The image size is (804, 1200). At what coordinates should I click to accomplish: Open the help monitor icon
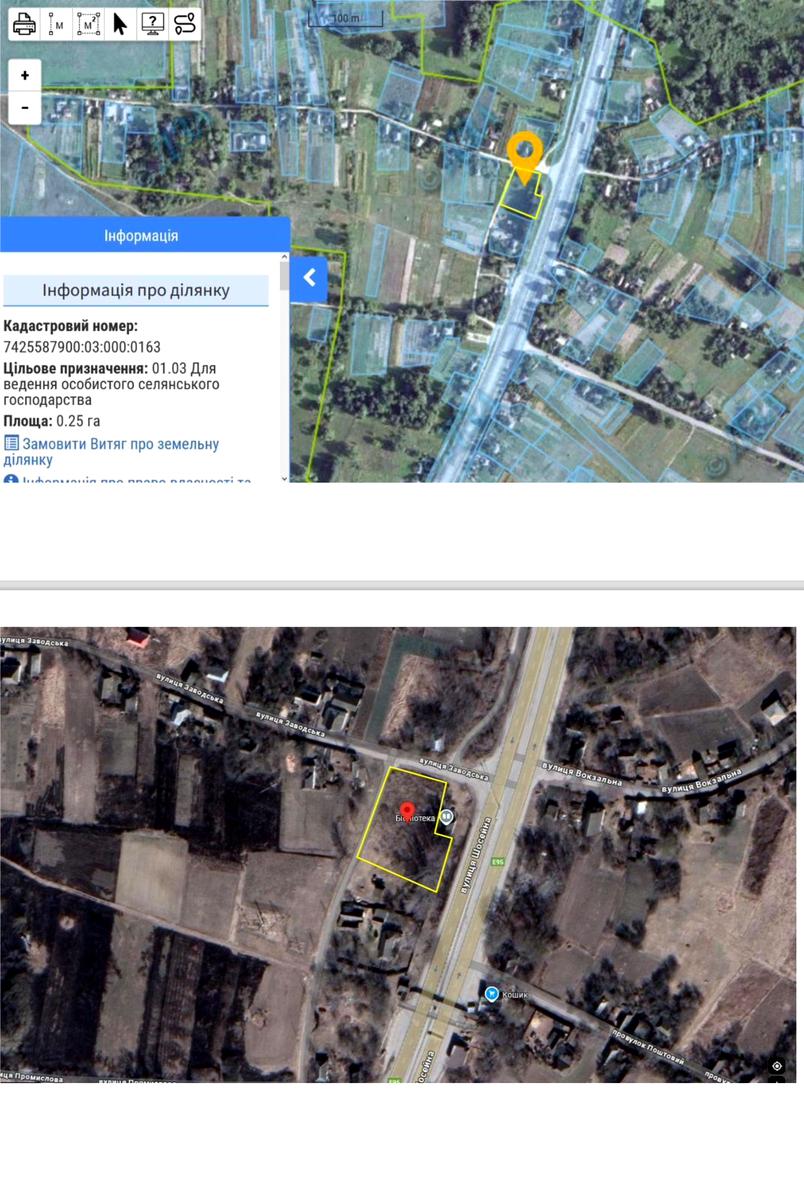pos(152,24)
